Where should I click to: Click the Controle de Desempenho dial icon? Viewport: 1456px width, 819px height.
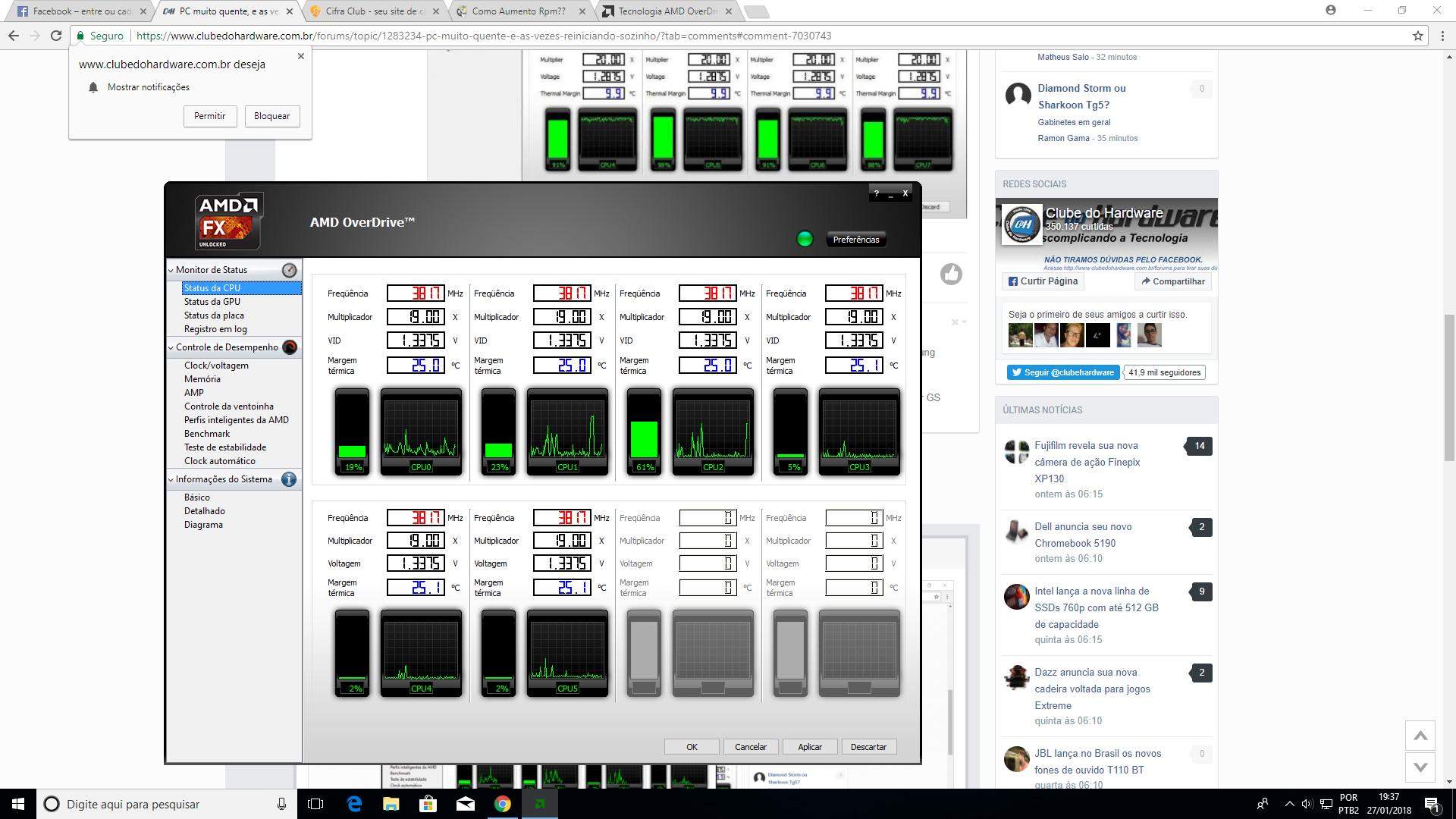pos(289,347)
